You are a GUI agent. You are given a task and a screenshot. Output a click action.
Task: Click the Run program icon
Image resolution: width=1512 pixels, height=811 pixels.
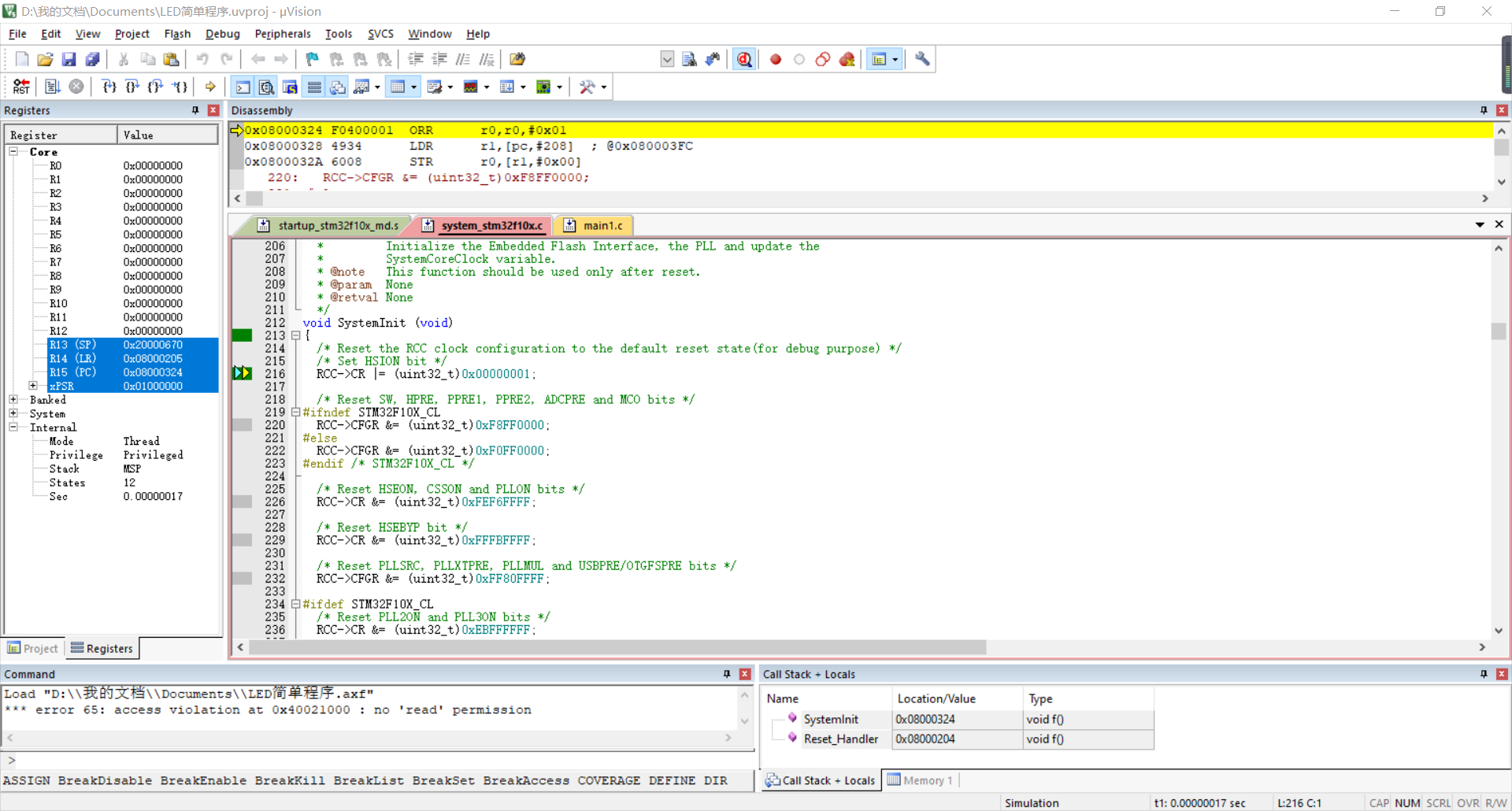click(52, 87)
